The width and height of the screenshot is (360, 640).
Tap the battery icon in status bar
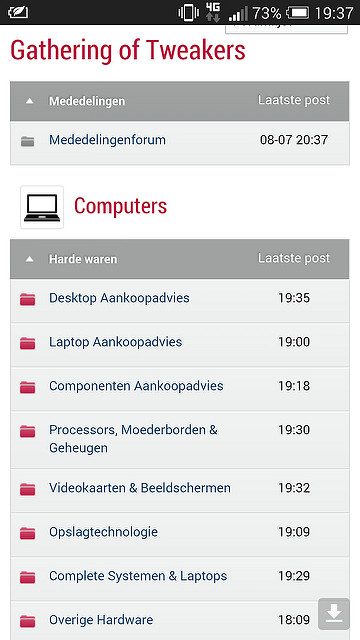(x=298, y=13)
